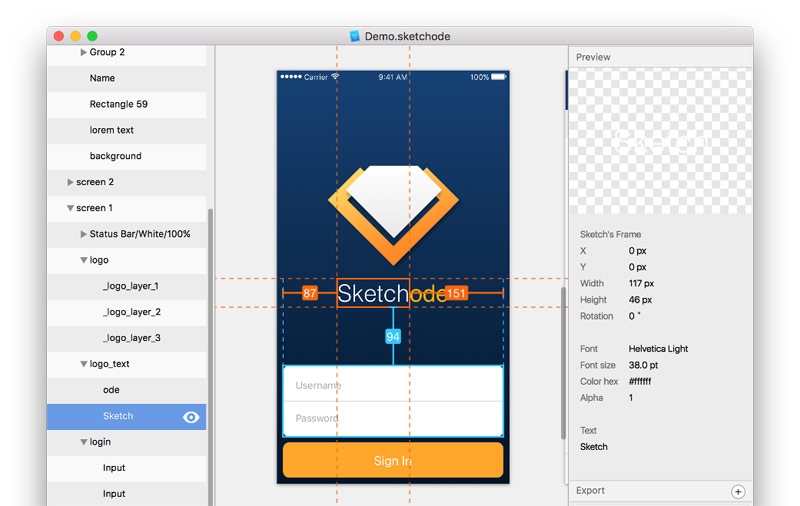Select the first Input layer under login
Image resolution: width=800 pixels, height=506 pixels.
tap(127, 468)
